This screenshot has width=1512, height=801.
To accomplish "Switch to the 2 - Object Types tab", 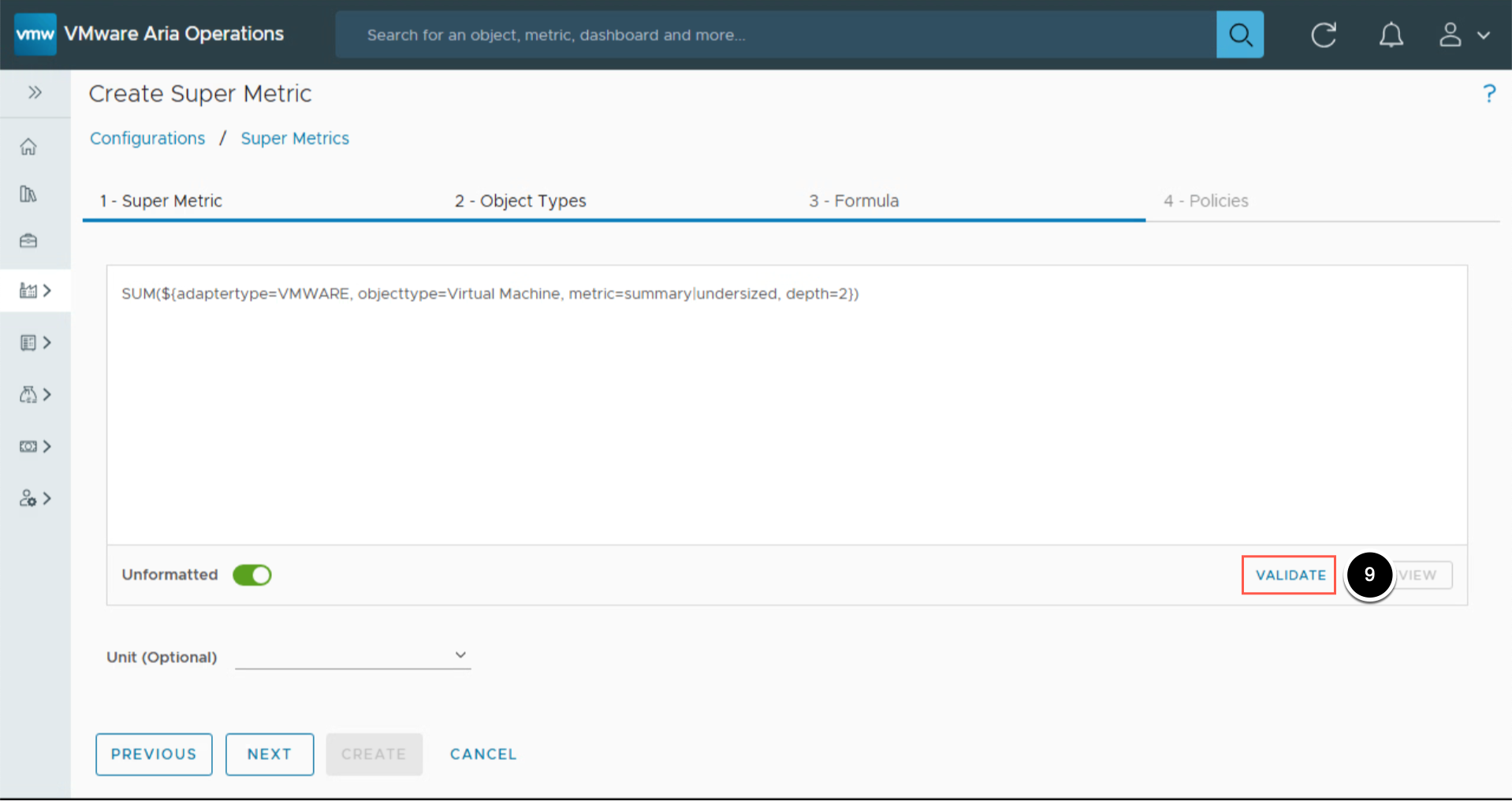I will pyautogui.click(x=520, y=201).
